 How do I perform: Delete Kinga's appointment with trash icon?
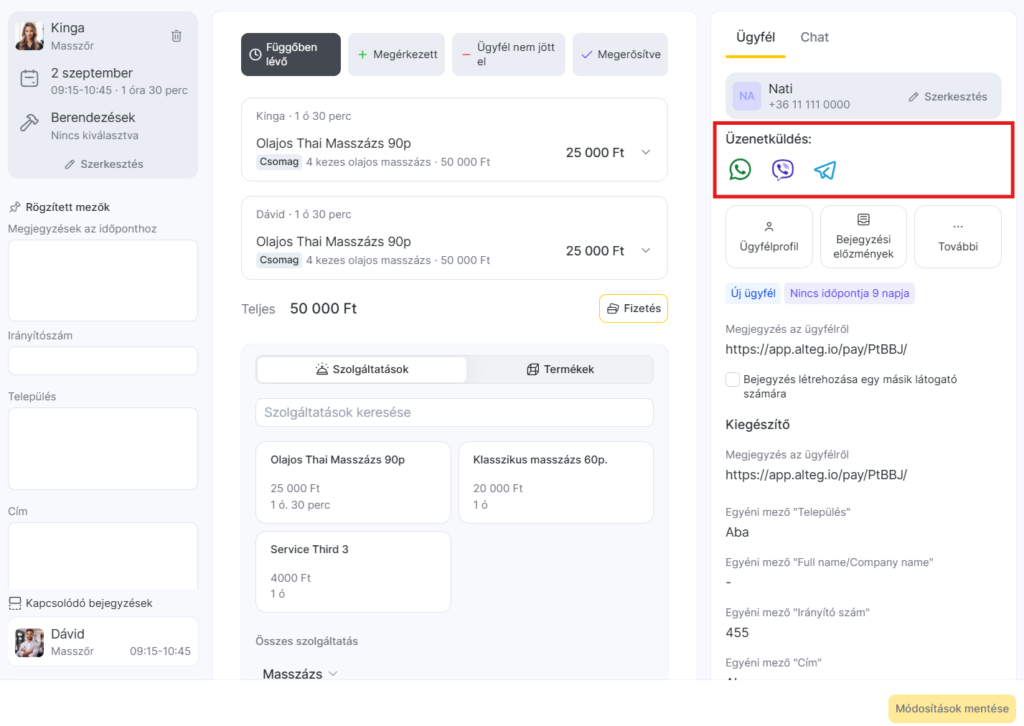point(176,36)
